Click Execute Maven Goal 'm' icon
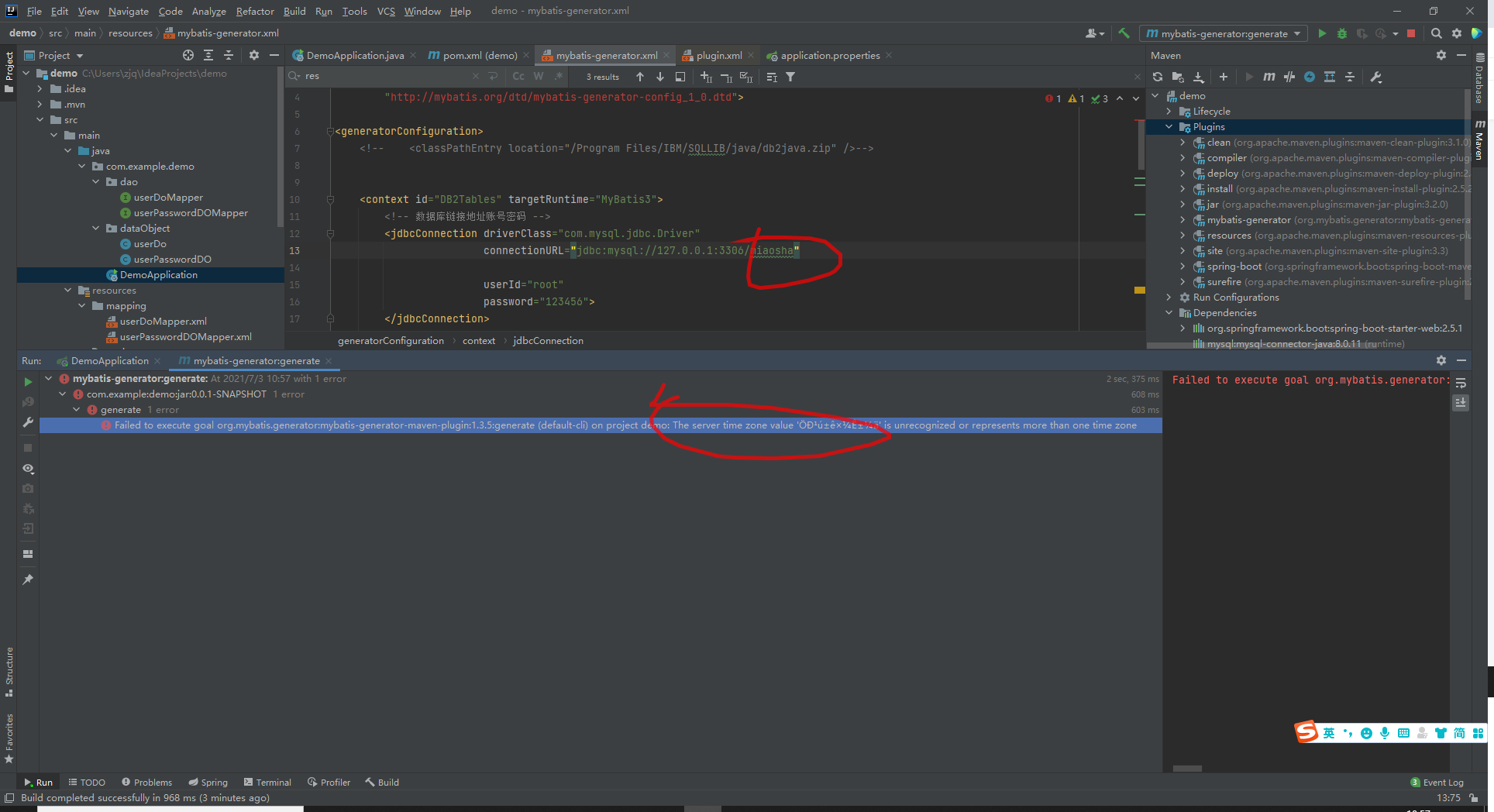The image size is (1494, 812). pos(1269,77)
